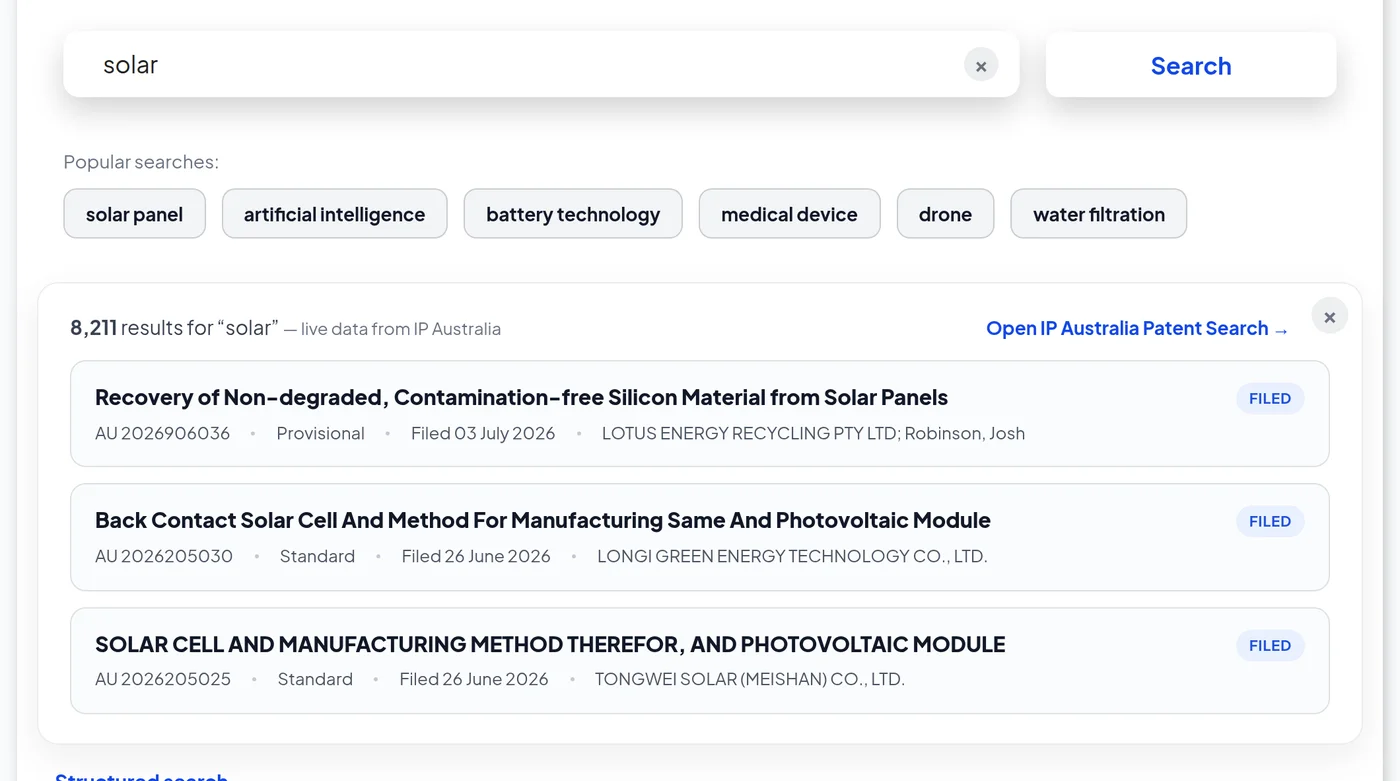This screenshot has width=1400, height=781.
Task: Open IP Australia Patent Search link
Action: pyautogui.click(x=1137, y=328)
